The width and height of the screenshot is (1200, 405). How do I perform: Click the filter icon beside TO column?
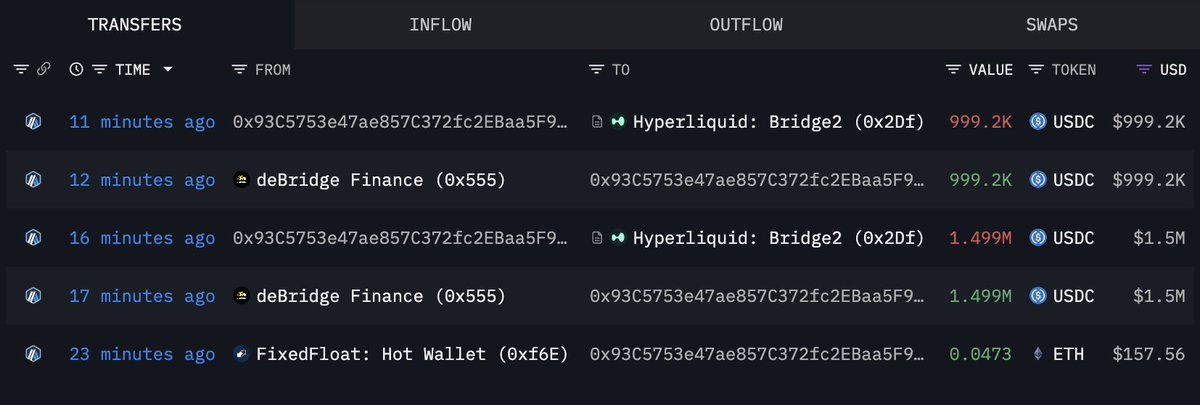pyautogui.click(x=595, y=70)
